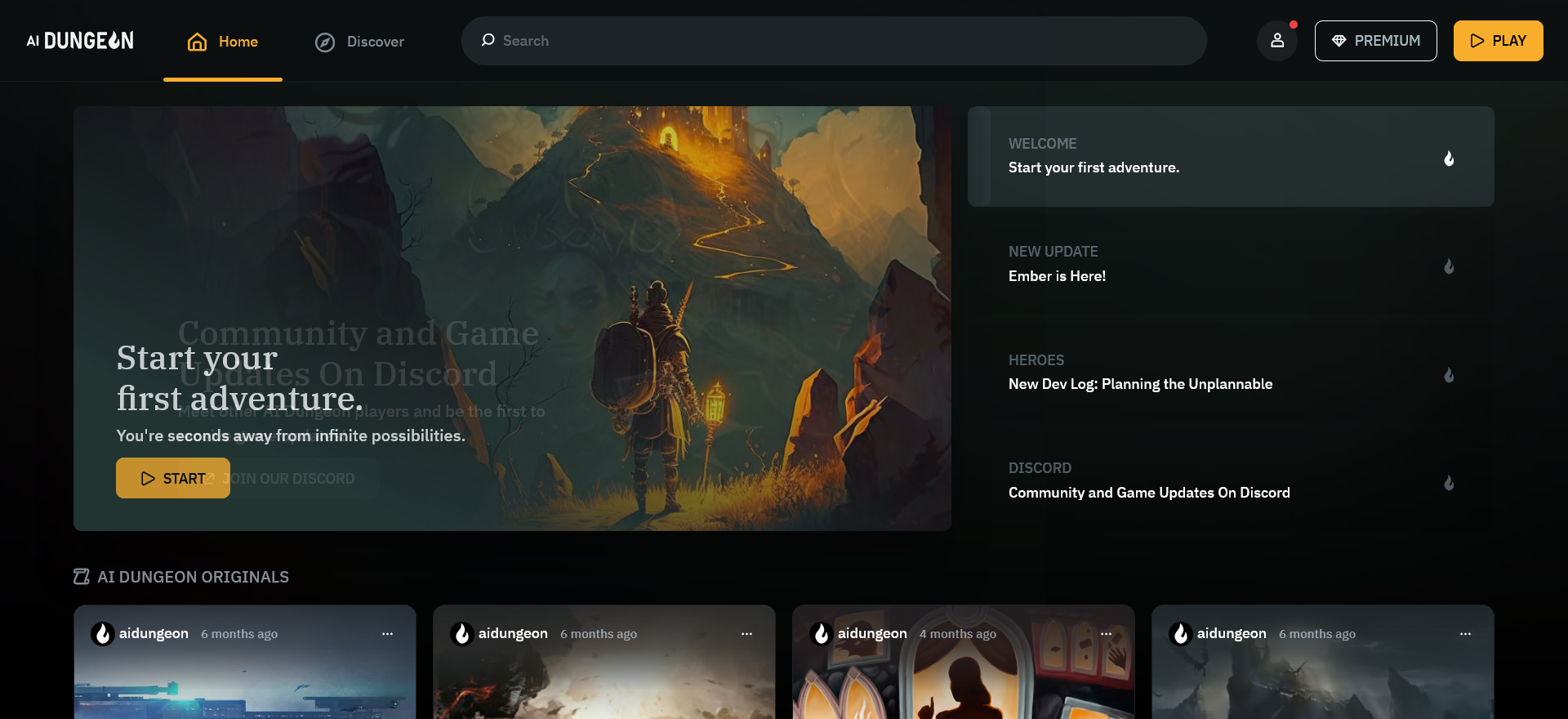Open the second card's three-dot menu

pos(746,634)
